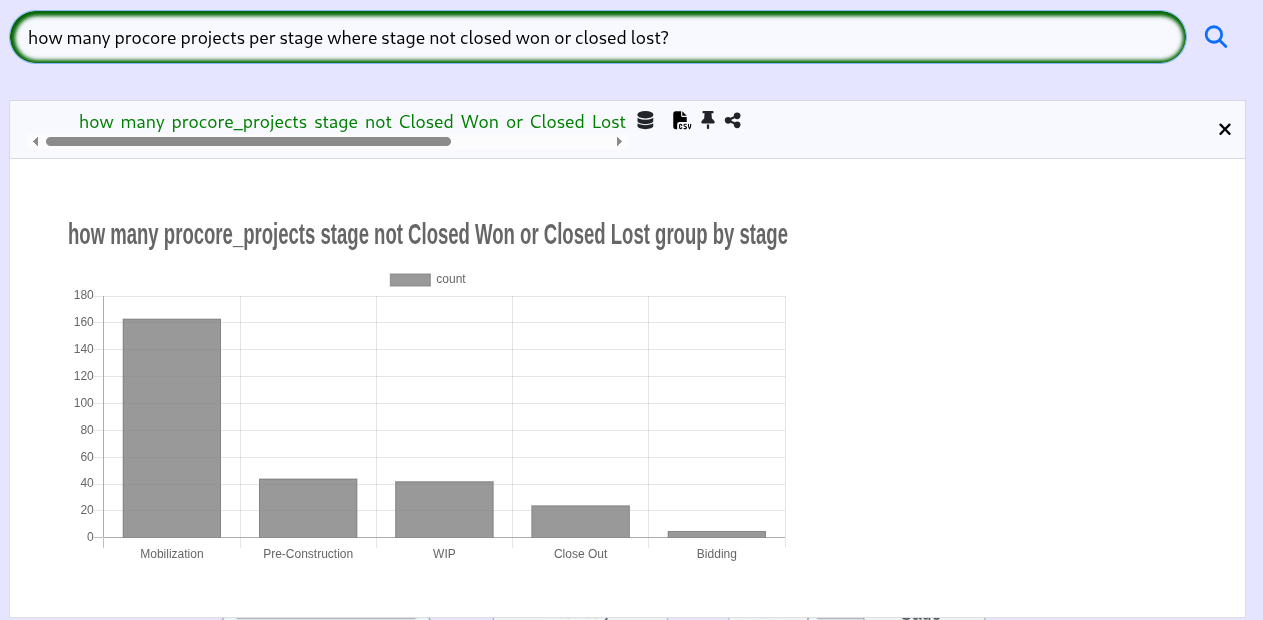Click the small Bidding bar
This screenshot has width=1263, height=620.
coord(716,534)
